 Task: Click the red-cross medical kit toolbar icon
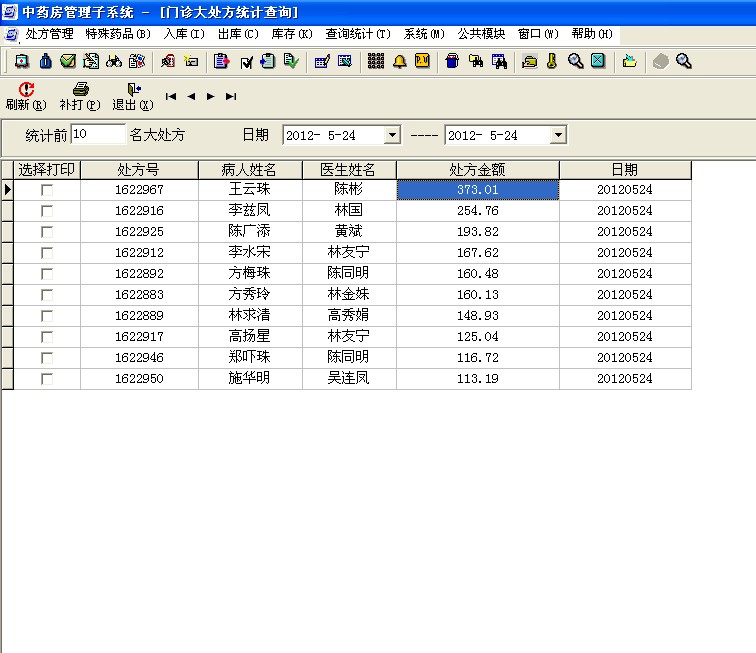click(22, 61)
